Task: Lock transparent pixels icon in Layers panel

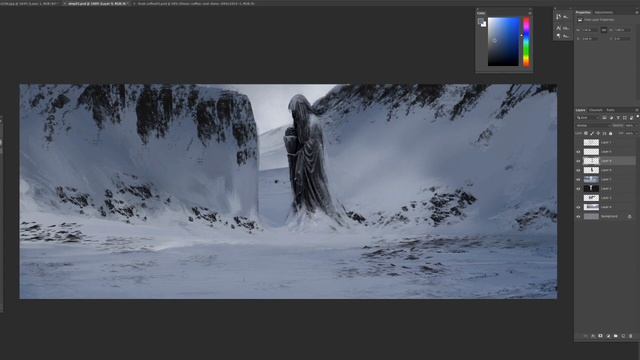Action: coord(586,133)
